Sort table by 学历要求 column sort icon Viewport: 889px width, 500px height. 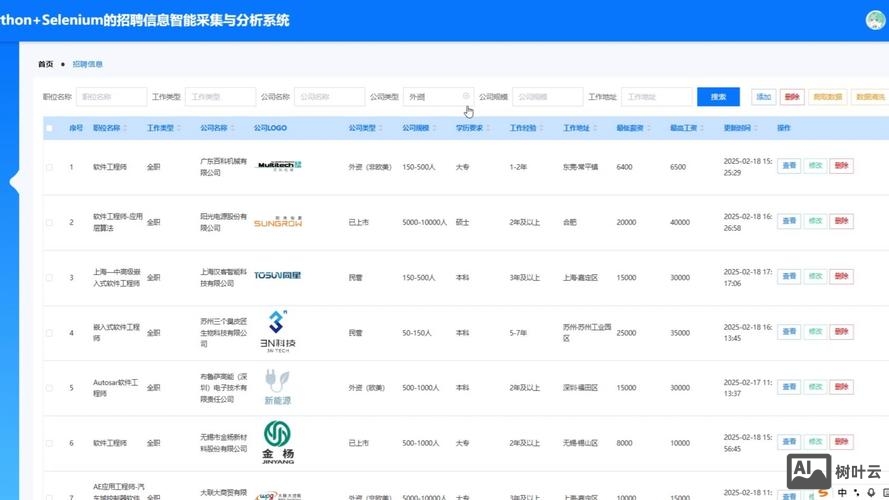pyautogui.click(x=488, y=128)
